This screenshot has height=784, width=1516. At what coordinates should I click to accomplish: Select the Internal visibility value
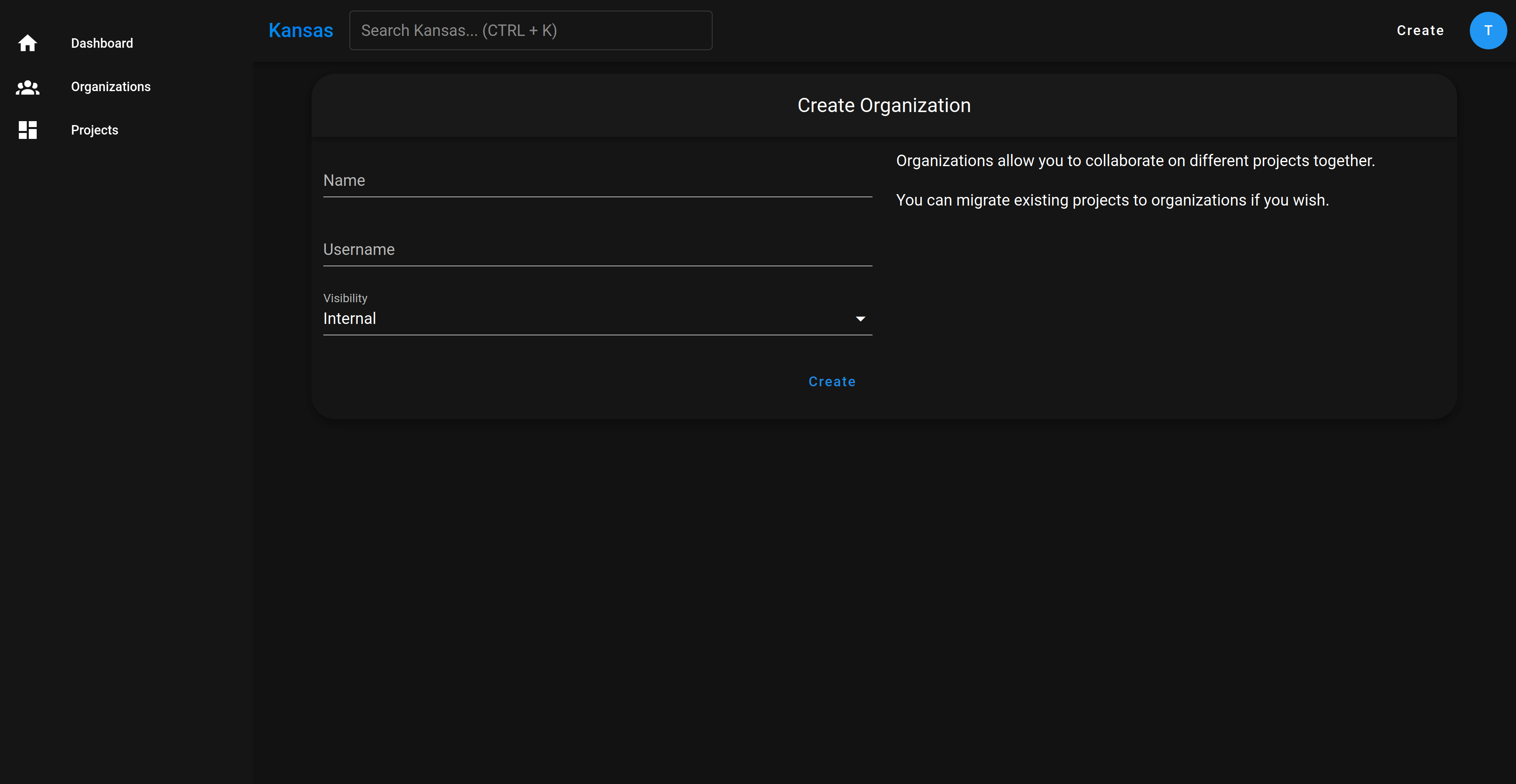point(349,319)
